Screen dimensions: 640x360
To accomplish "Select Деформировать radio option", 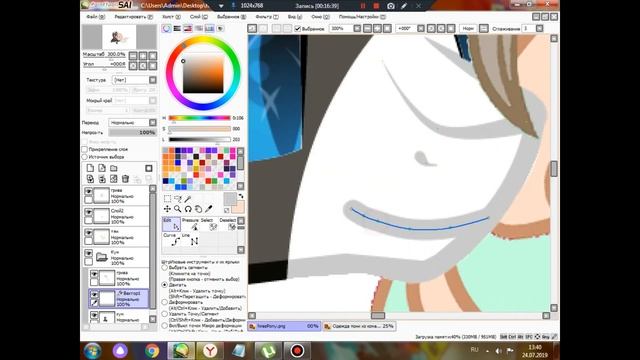I will pyautogui.click(x=165, y=302).
